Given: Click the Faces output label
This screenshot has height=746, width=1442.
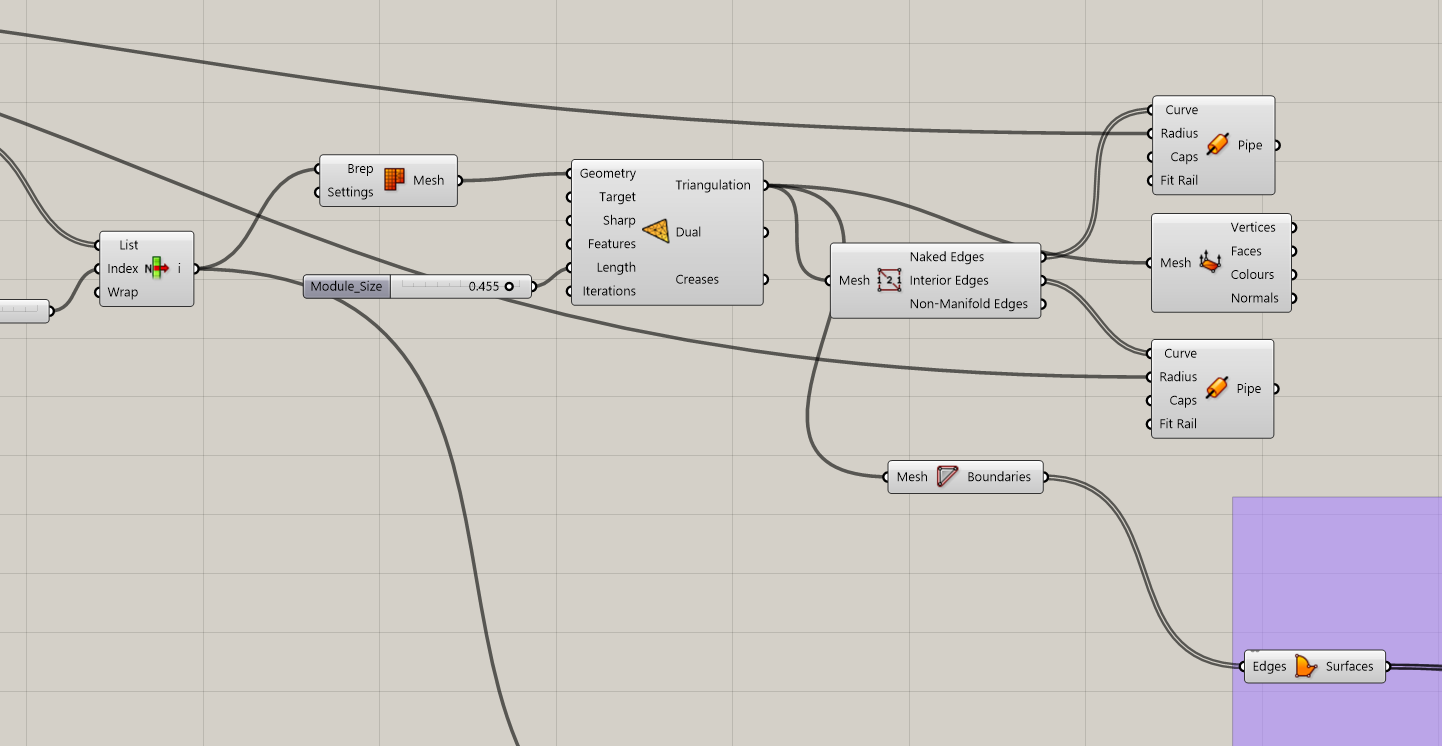Looking at the screenshot, I should click(1246, 251).
